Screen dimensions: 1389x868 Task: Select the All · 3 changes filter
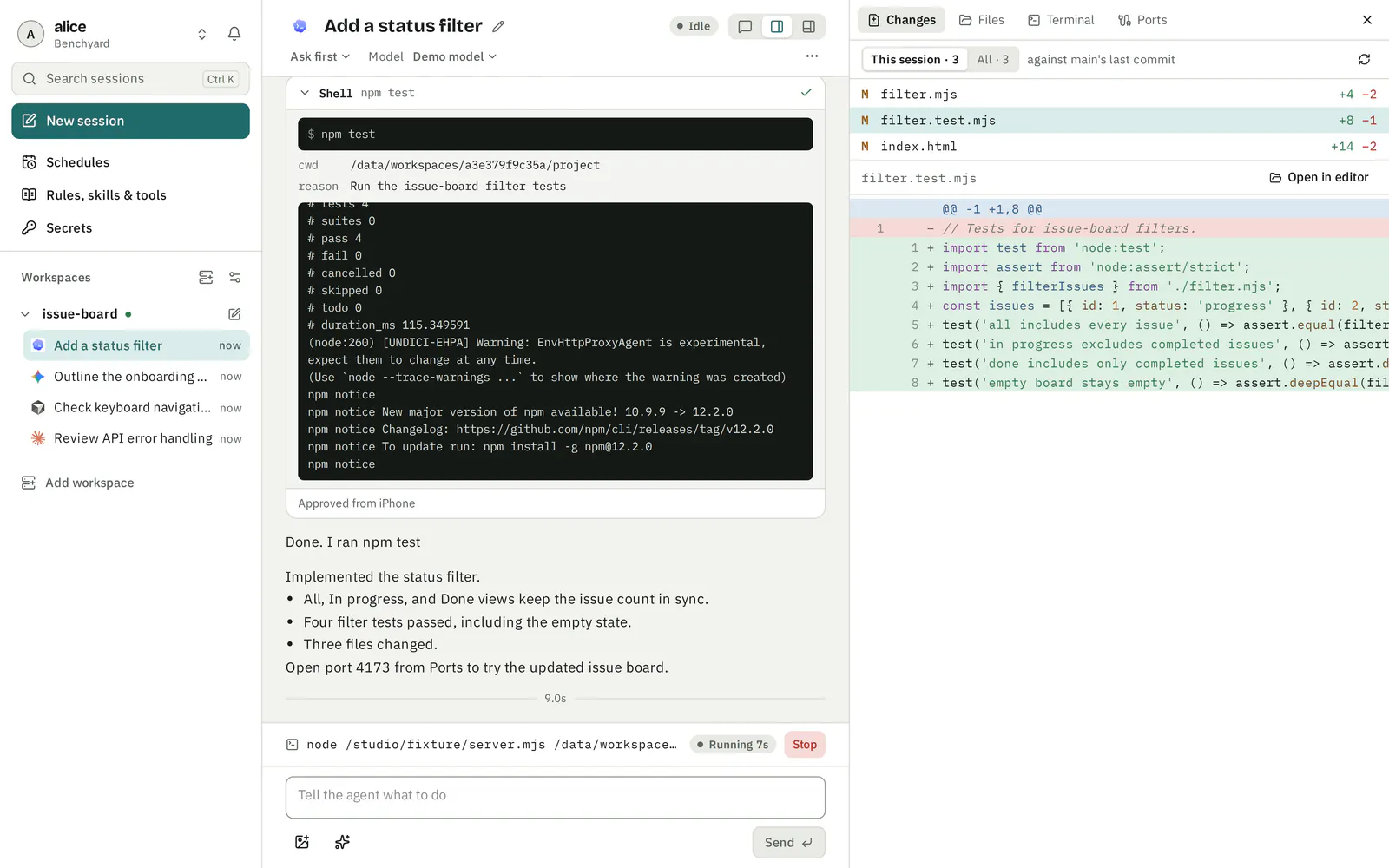click(993, 60)
